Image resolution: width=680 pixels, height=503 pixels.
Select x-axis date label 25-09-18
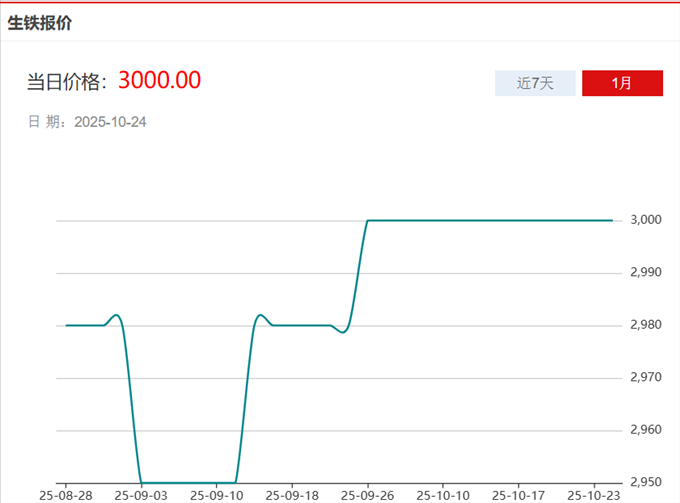coord(292,495)
